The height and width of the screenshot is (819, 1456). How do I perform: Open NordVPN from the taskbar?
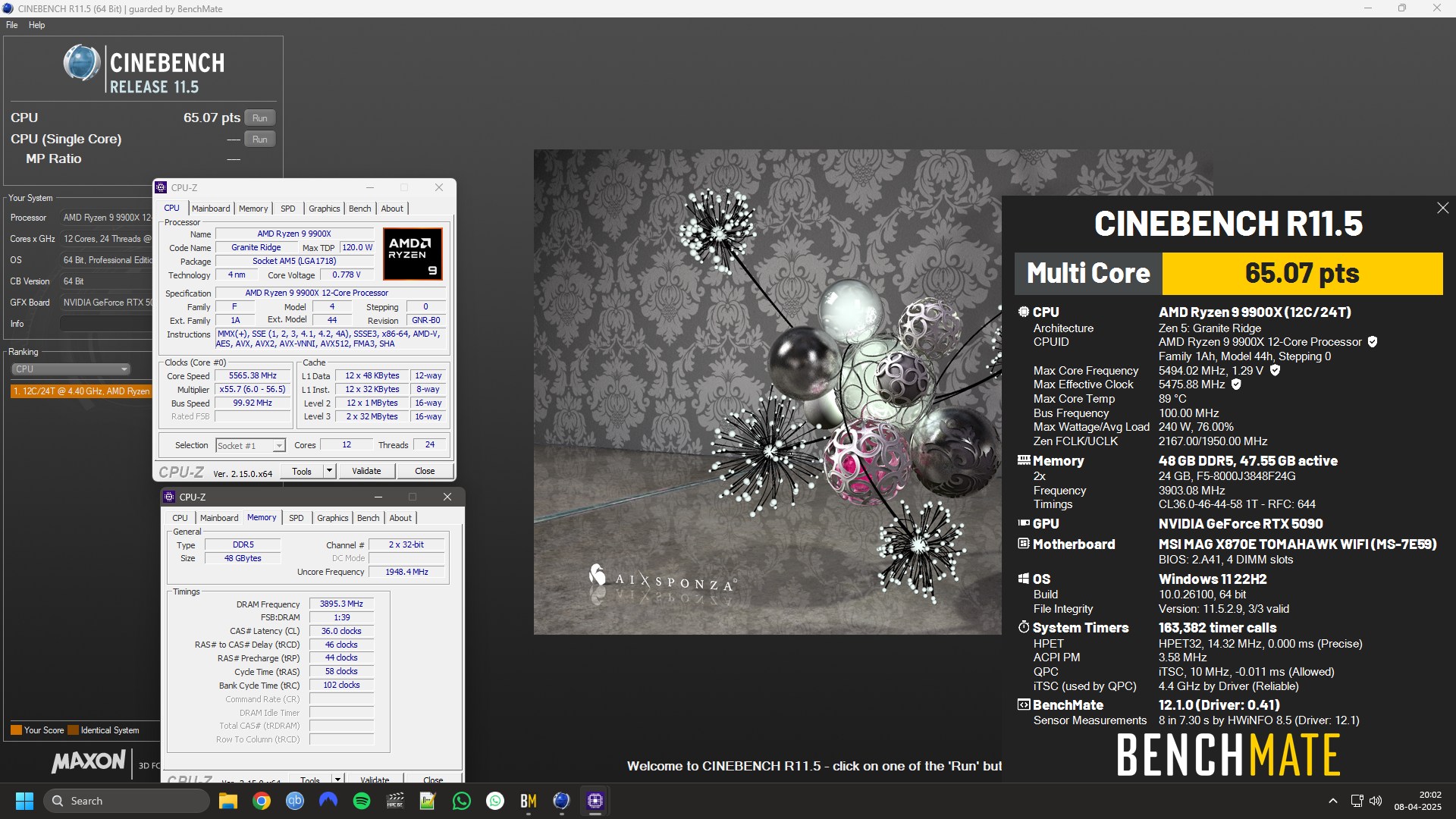(328, 801)
